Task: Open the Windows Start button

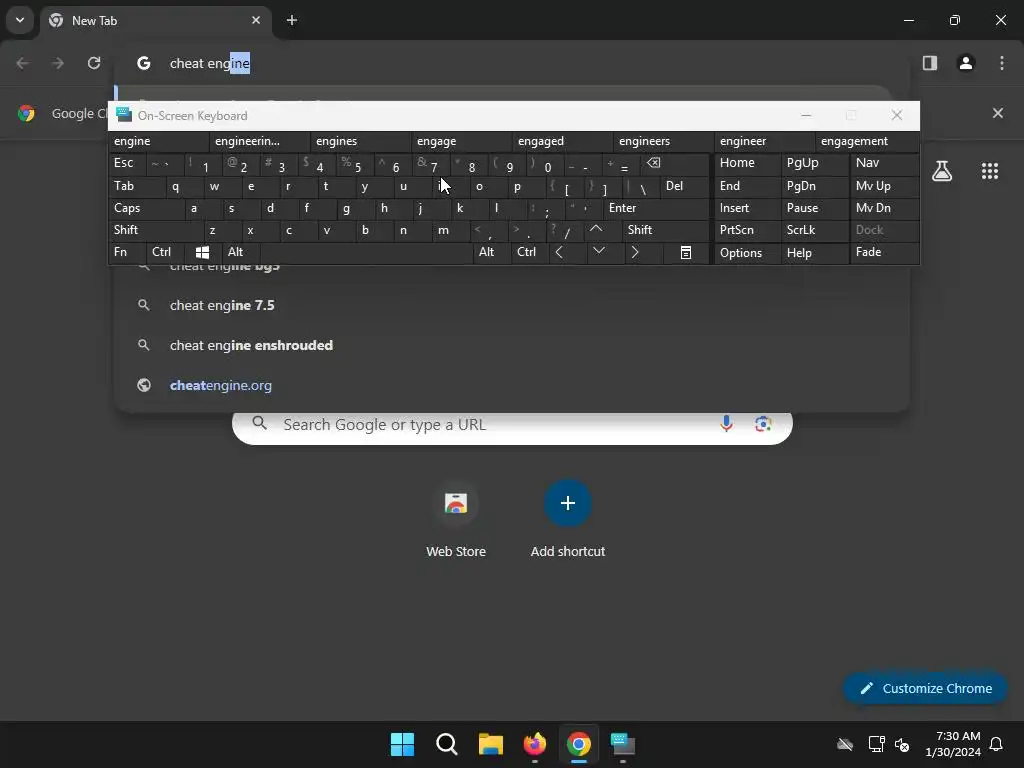Action: coord(402,744)
